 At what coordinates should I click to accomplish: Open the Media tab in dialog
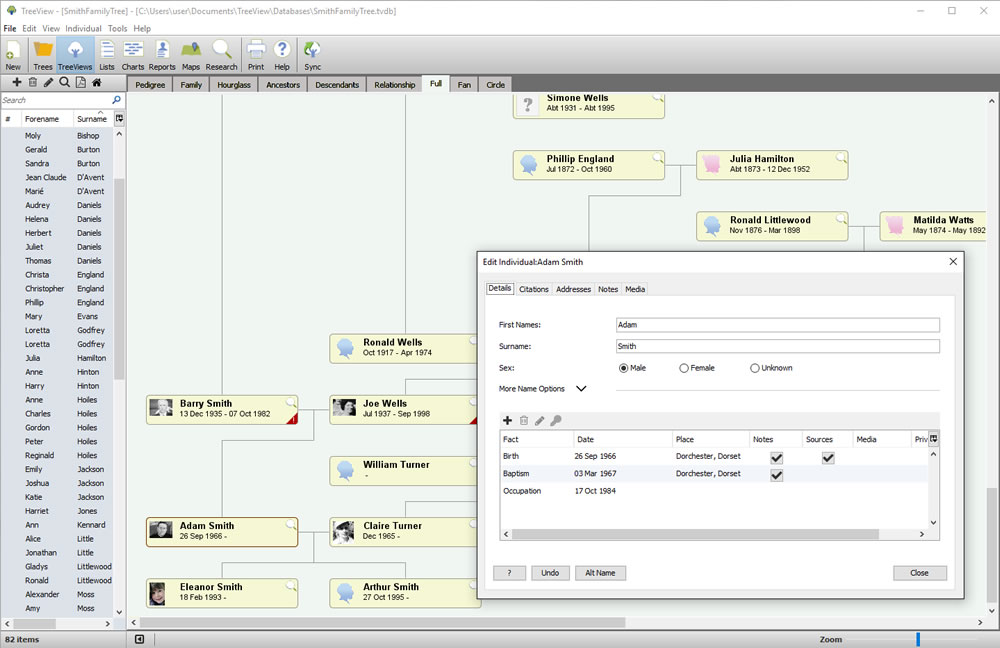(635, 289)
